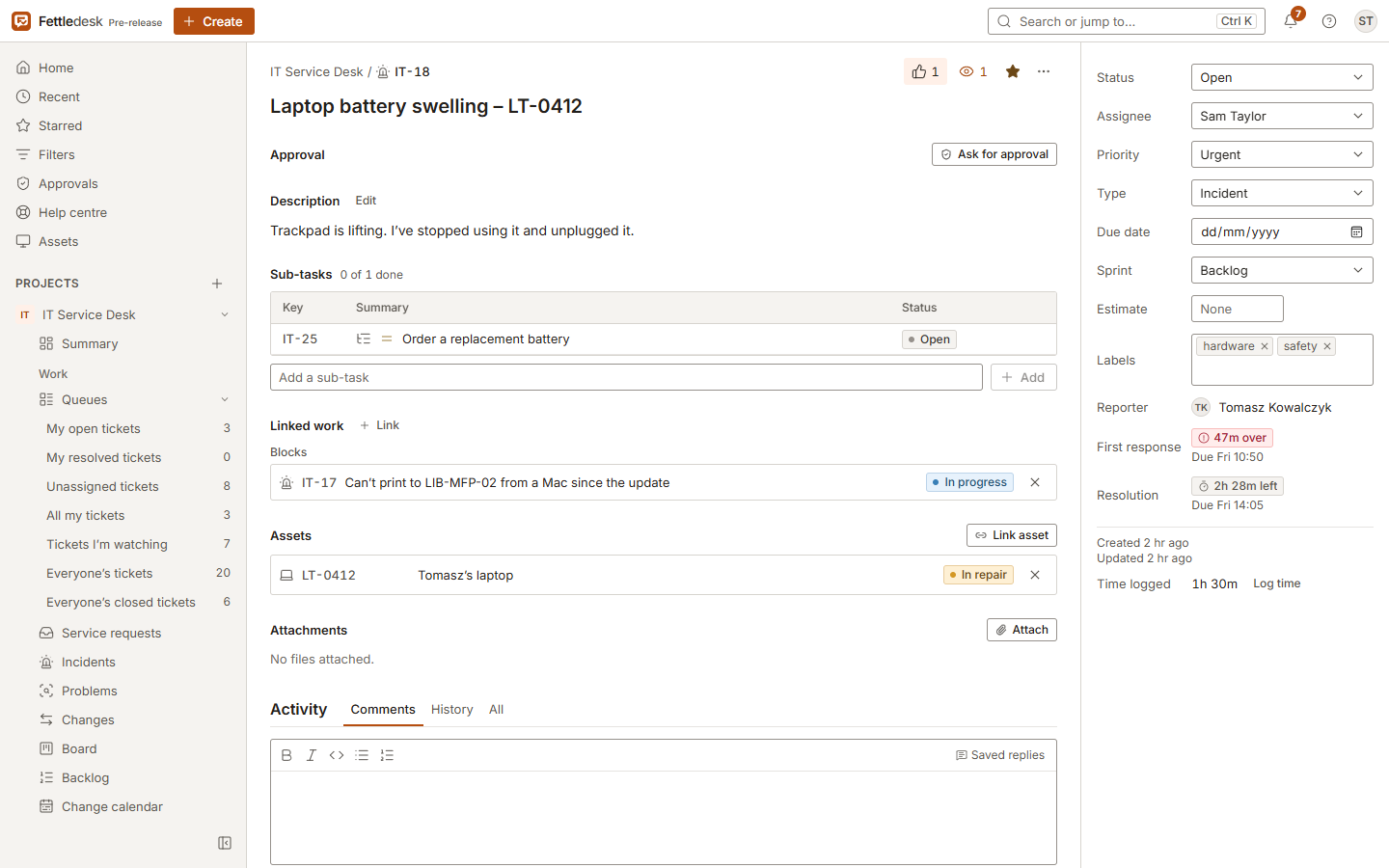Image resolution: width=1389 pixels, height=868 pixels.
Task: Click the In progress badge on IT-17
Action: (969, 482)
